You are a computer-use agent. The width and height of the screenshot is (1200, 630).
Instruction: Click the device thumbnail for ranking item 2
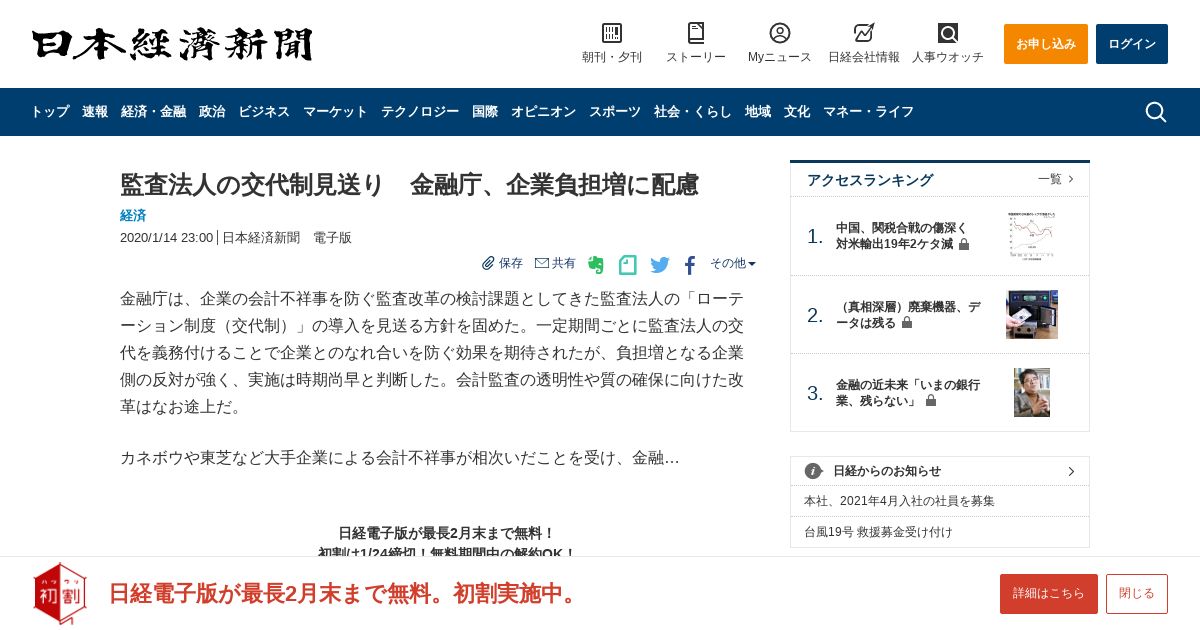(1032, 315)
